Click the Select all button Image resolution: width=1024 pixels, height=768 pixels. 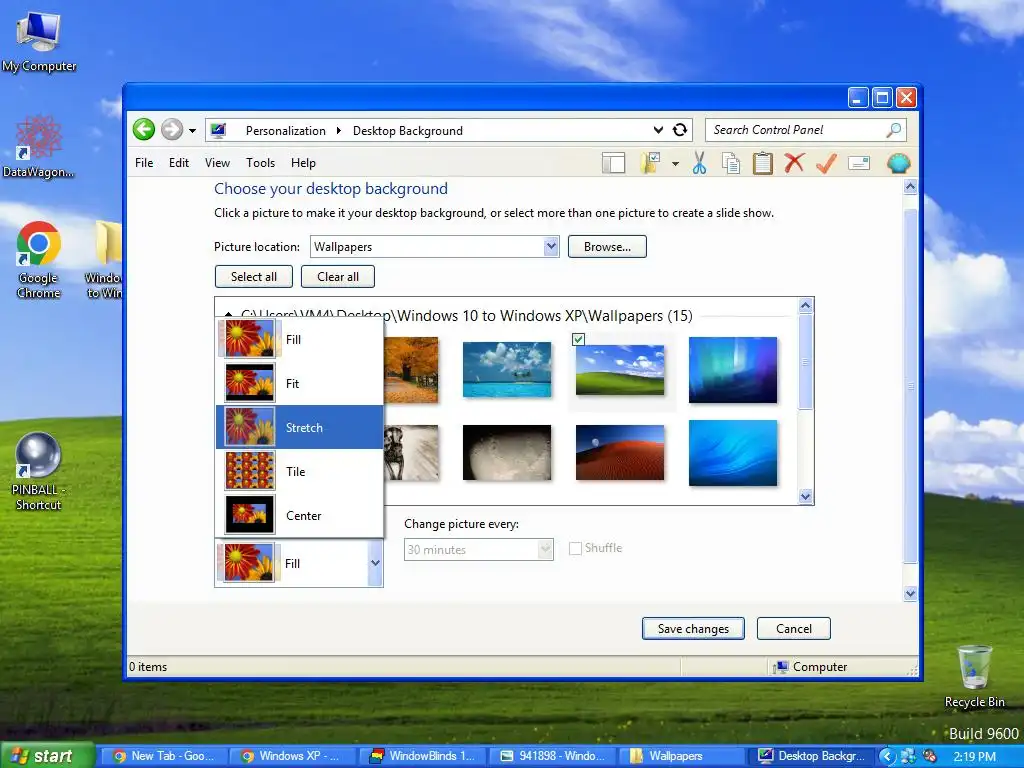click(253, 276)
